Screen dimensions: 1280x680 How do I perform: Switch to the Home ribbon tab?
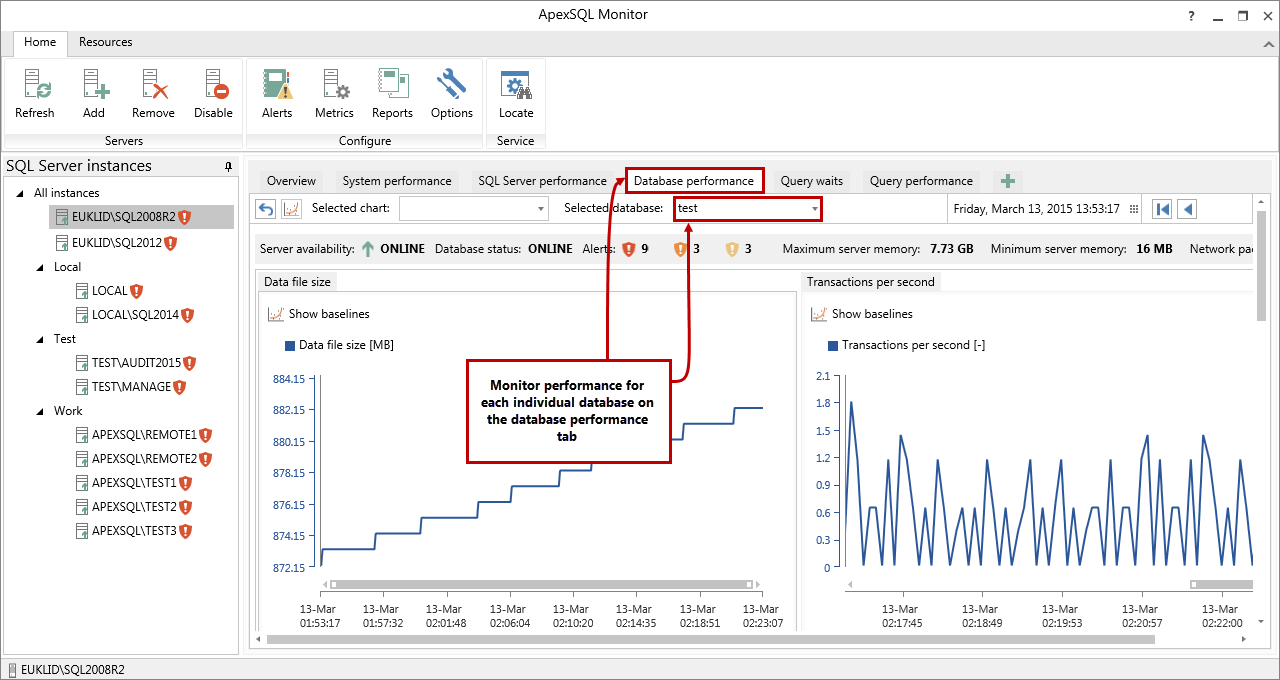40,42
